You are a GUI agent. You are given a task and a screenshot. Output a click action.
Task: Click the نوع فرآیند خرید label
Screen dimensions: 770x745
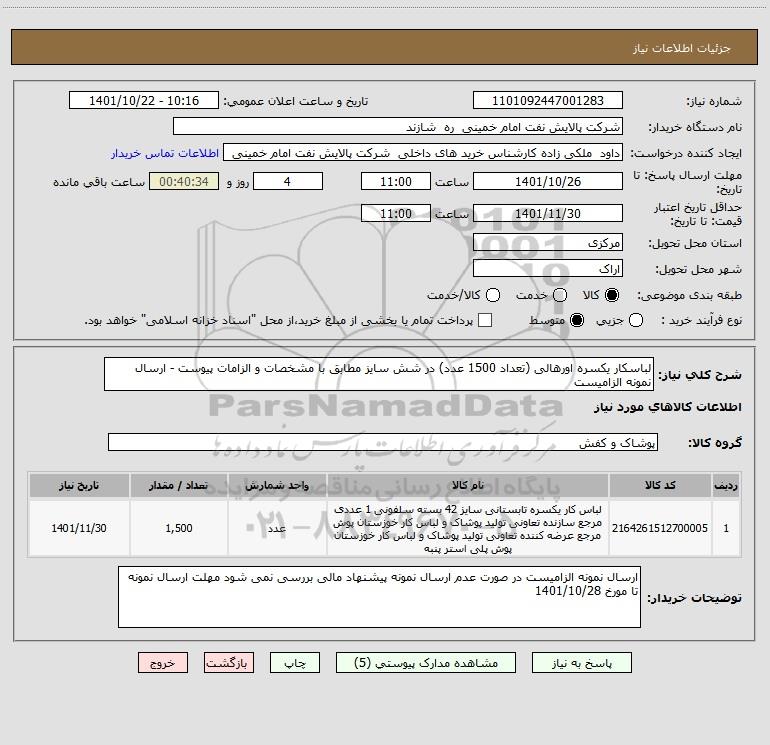point(701,321)
